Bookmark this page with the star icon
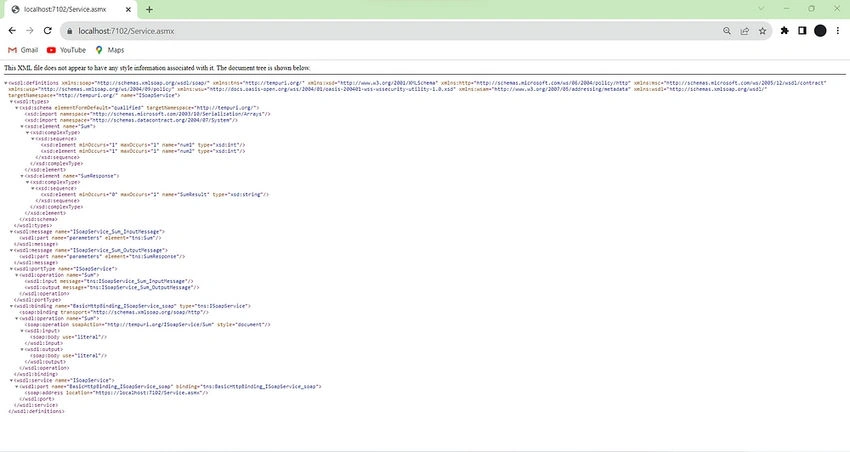The image size is (850, 452). click(762, 31)
